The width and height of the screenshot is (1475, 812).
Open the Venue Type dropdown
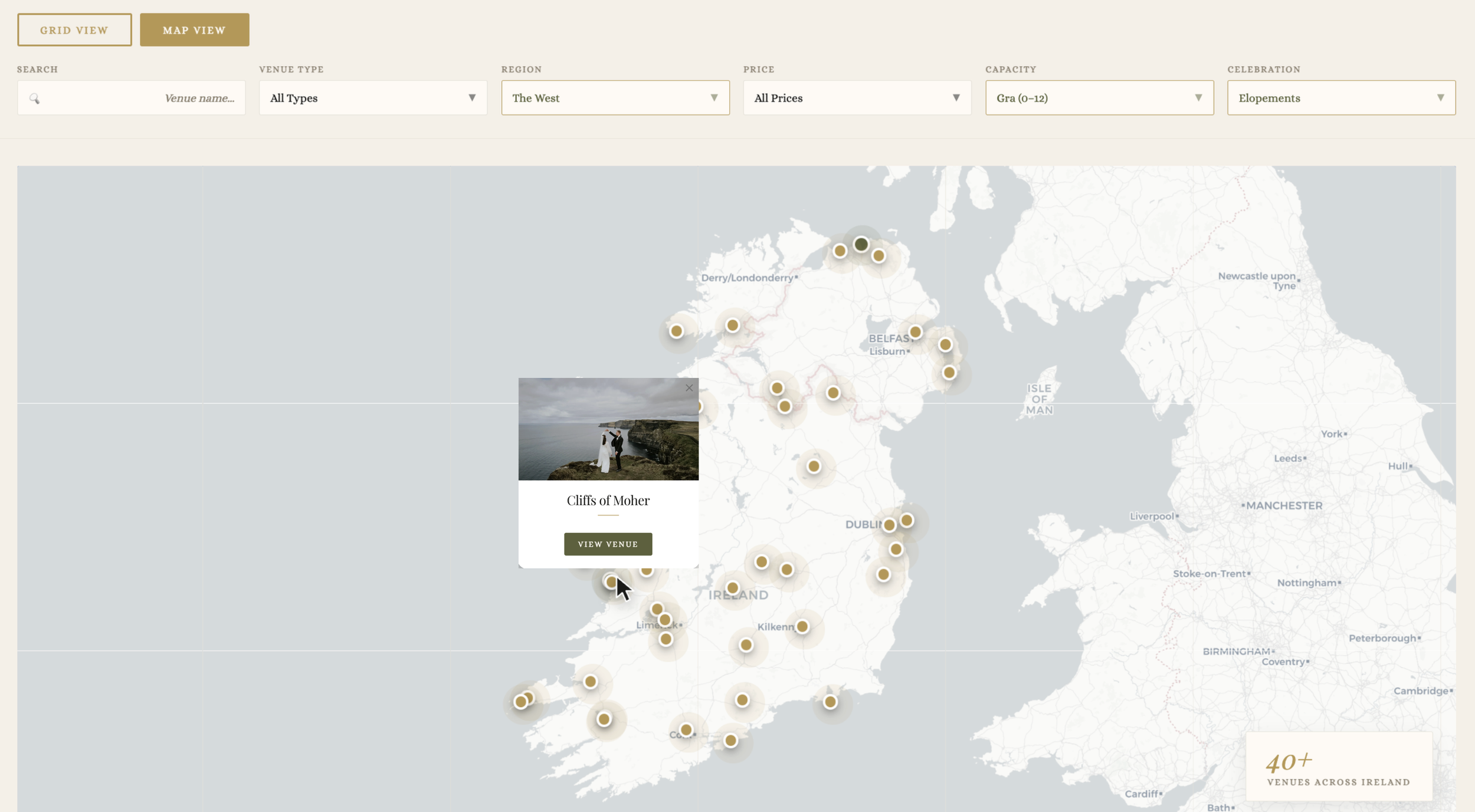[x=373, y=98]
